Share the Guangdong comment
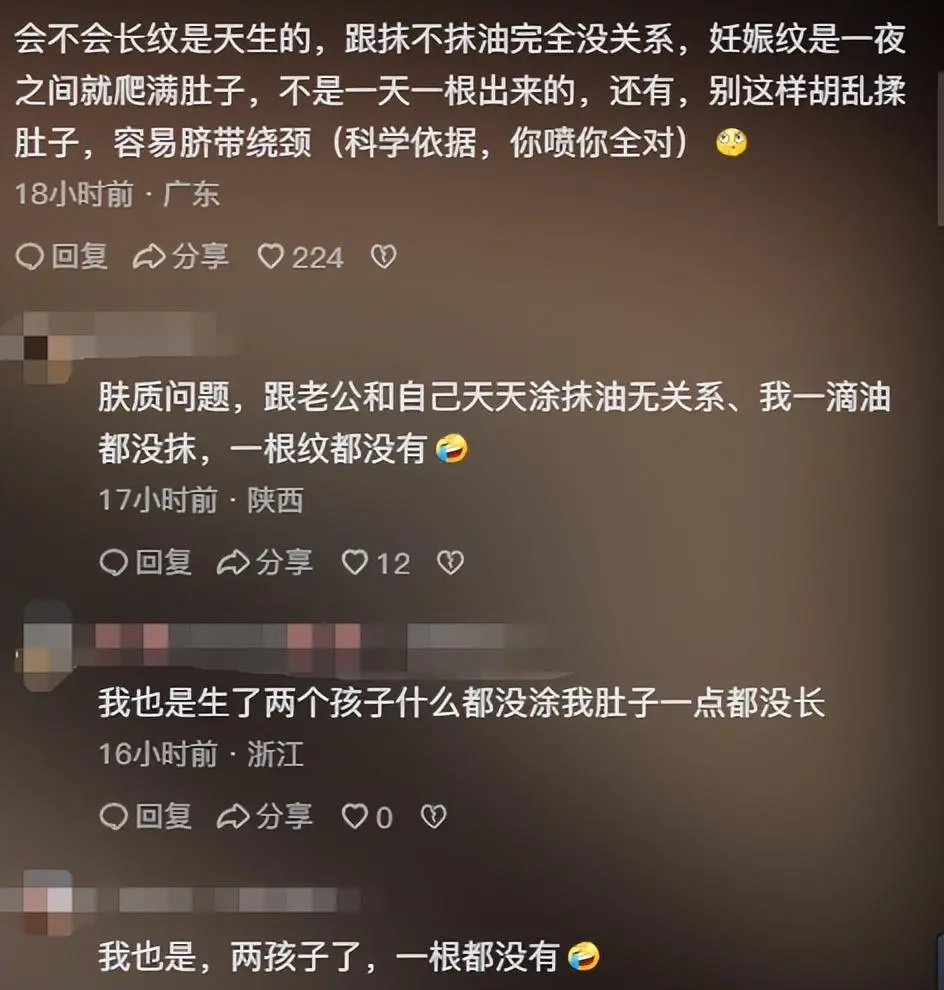The width and height of the screenshot is (944, 990). click(x=181, y=257)
